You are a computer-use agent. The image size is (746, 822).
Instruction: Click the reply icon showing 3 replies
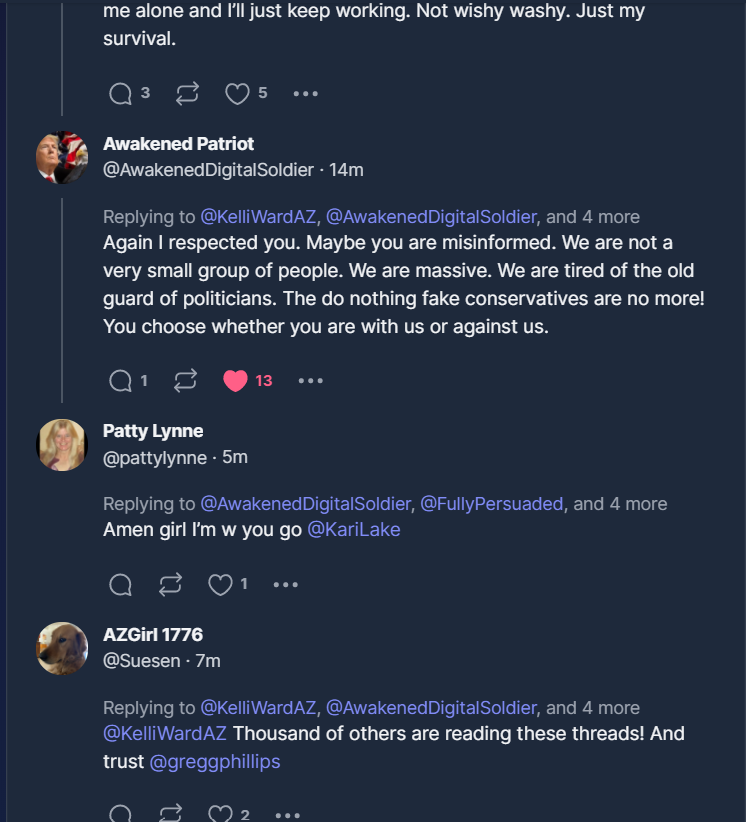[121, 94]
